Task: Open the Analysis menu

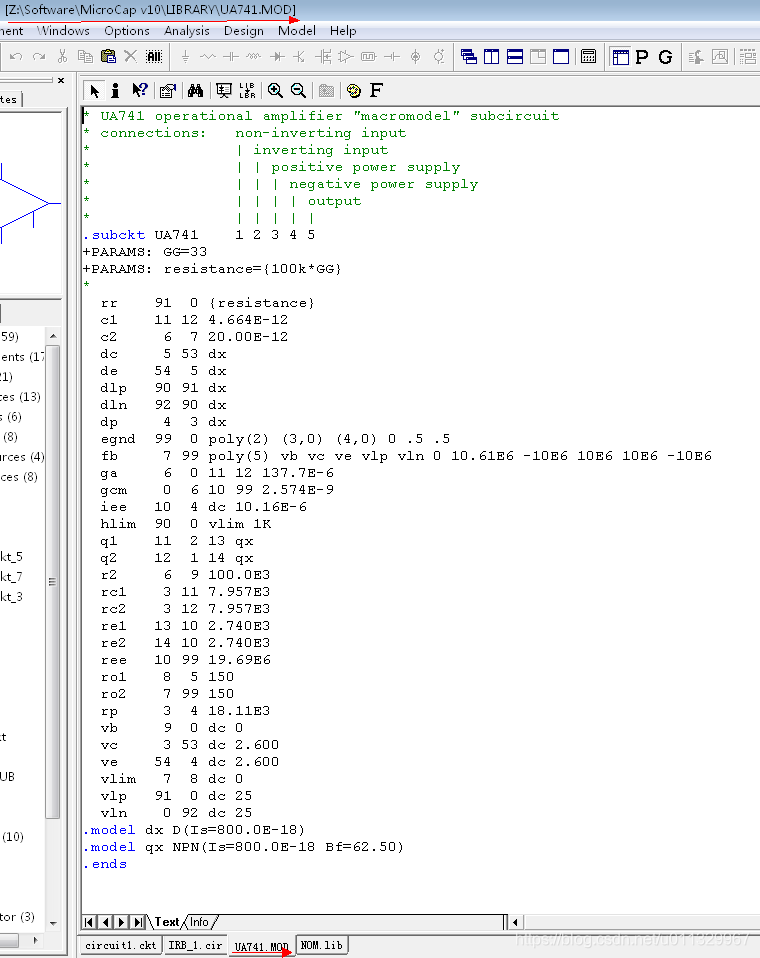Action: (x=187, y=31)
